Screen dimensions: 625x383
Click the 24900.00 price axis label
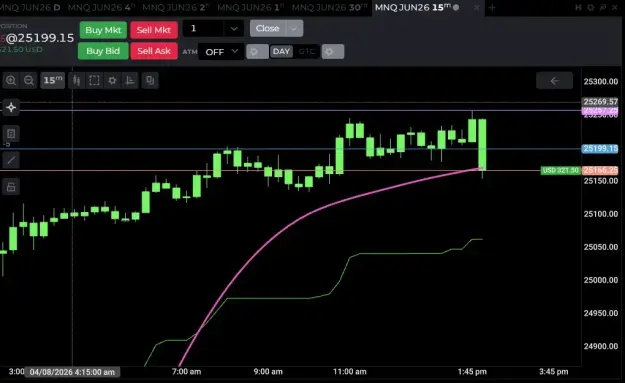click(601, 346)
